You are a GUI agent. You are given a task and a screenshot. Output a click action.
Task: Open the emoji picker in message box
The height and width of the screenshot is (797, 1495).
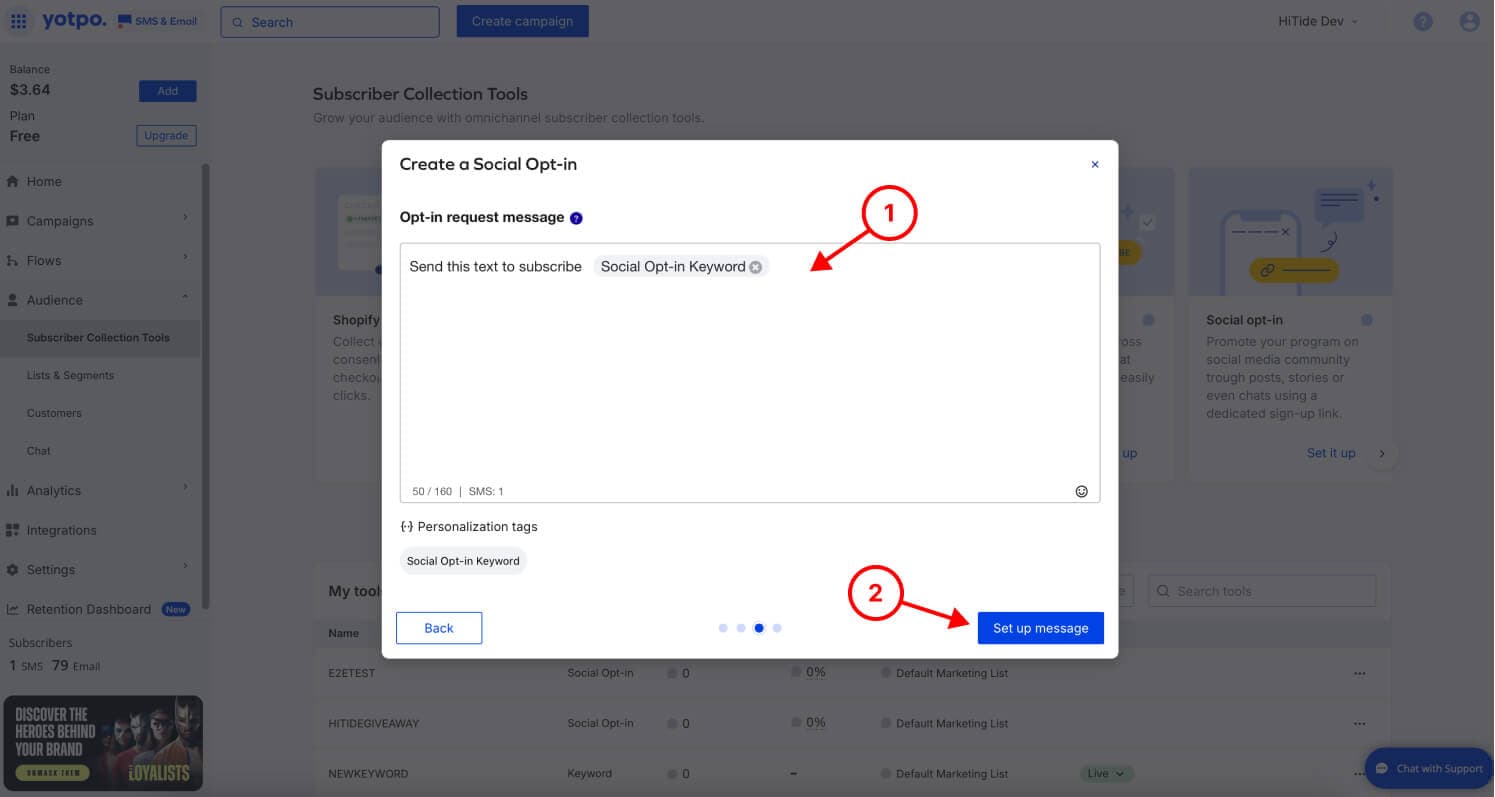click(1081, 491)
